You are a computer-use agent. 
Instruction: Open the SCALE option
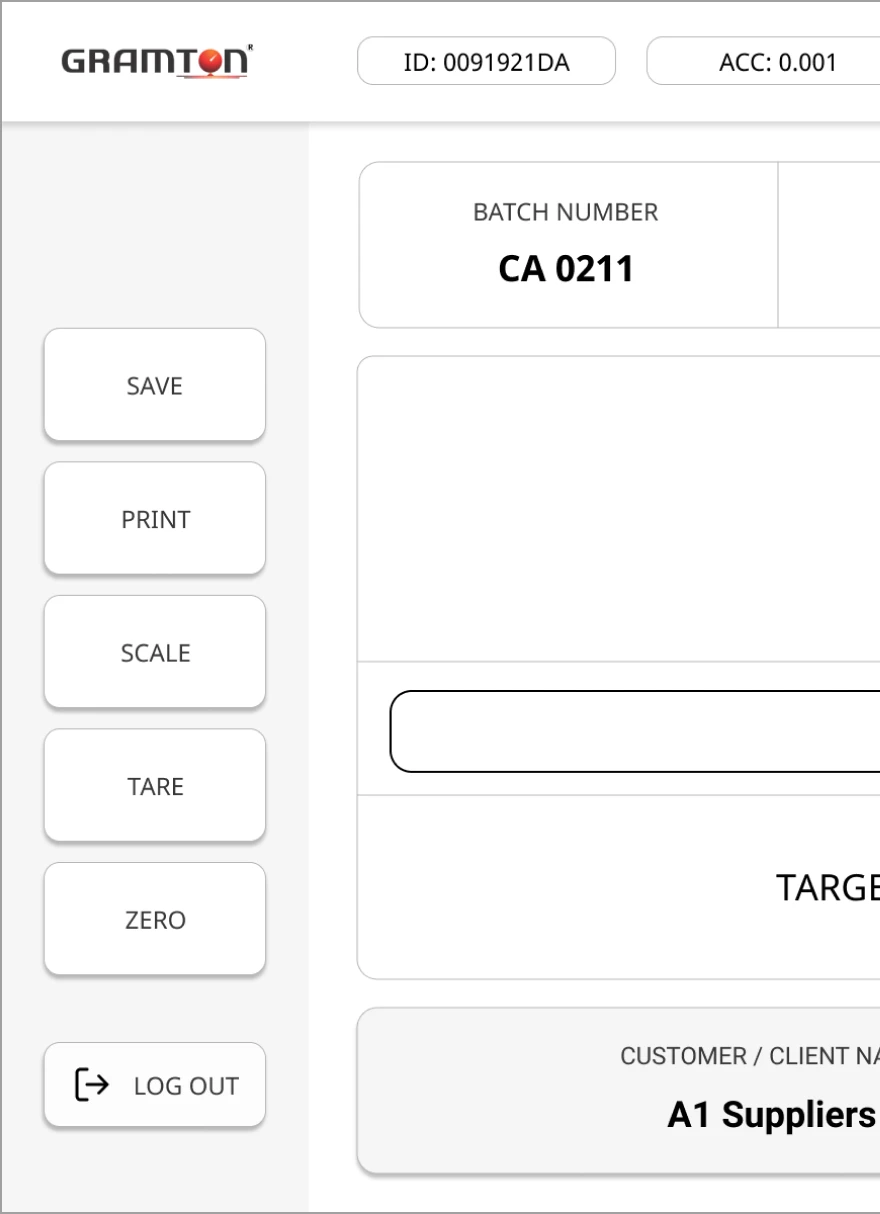[x=155, y=652]
